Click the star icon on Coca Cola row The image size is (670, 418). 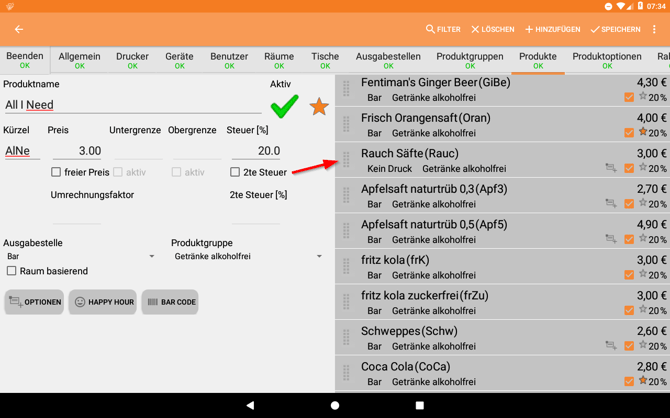click(x=643, y=381)
